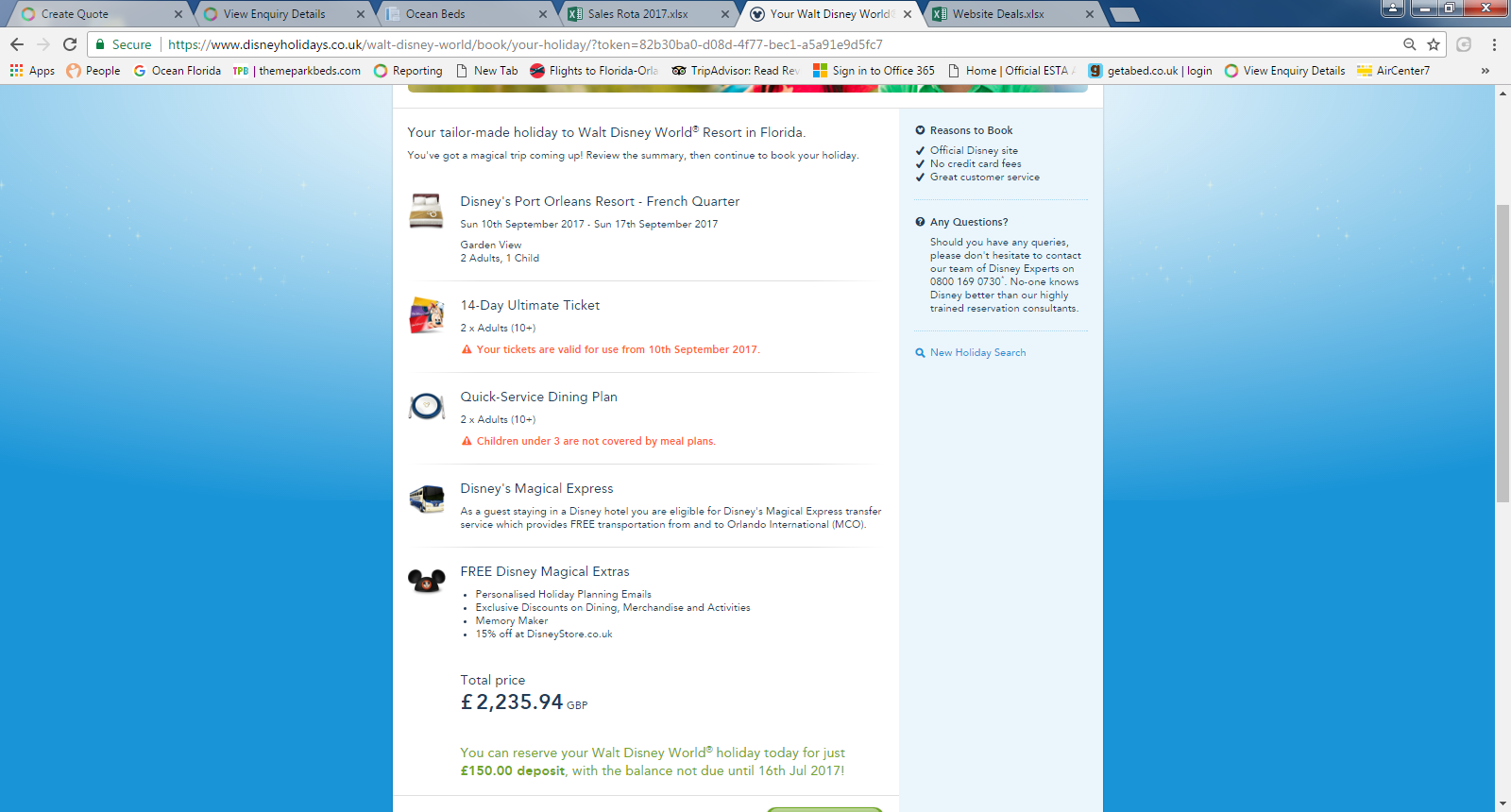Click the 14-Day Ultimate Ticket image

coord(427,315)
